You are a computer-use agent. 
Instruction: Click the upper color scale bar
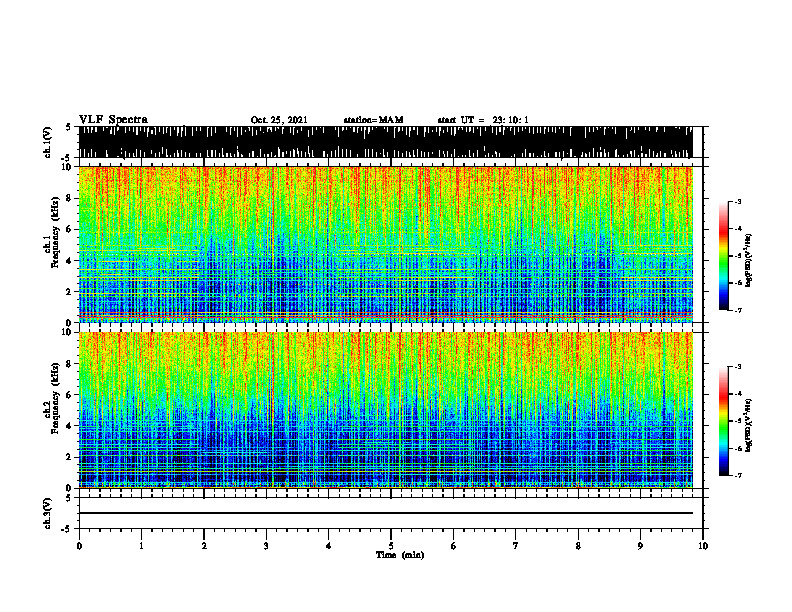click(724, 256)
